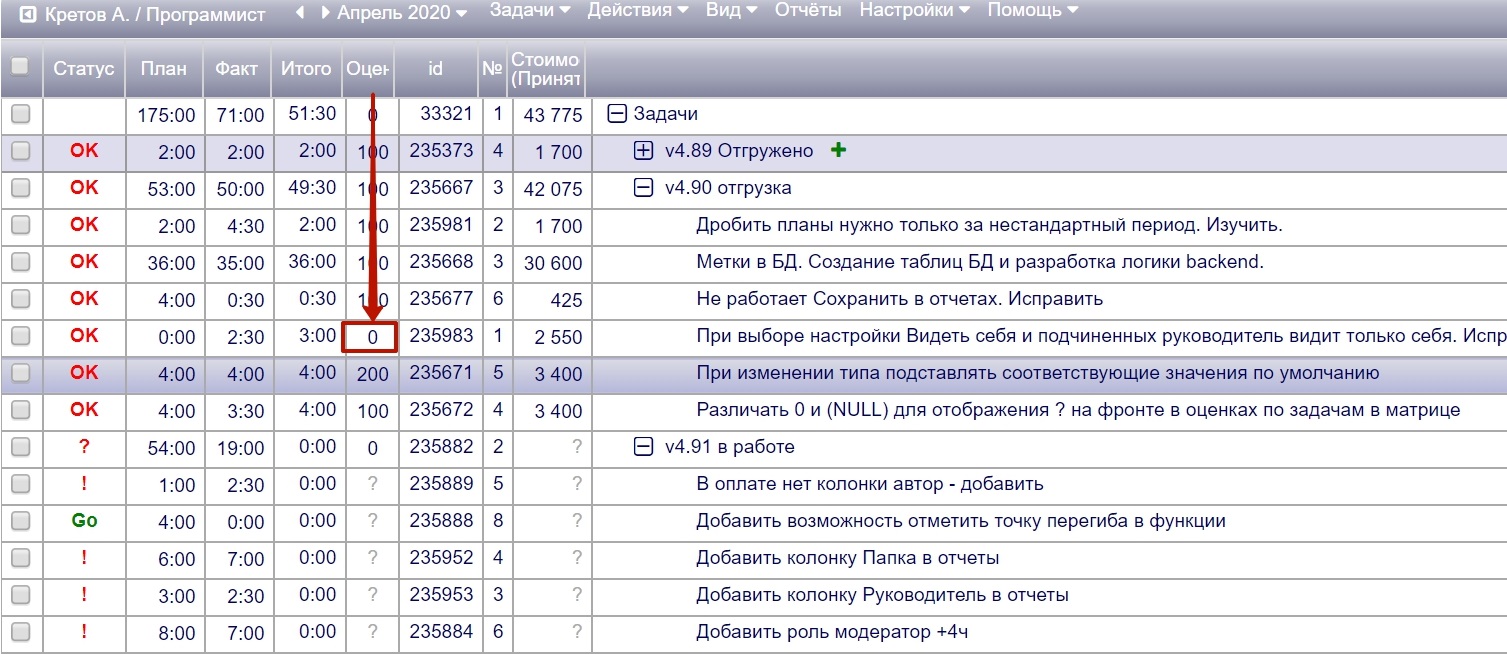
Task: Collapse the v4.90 отгрузка group
Action: [x=644, y=188]
